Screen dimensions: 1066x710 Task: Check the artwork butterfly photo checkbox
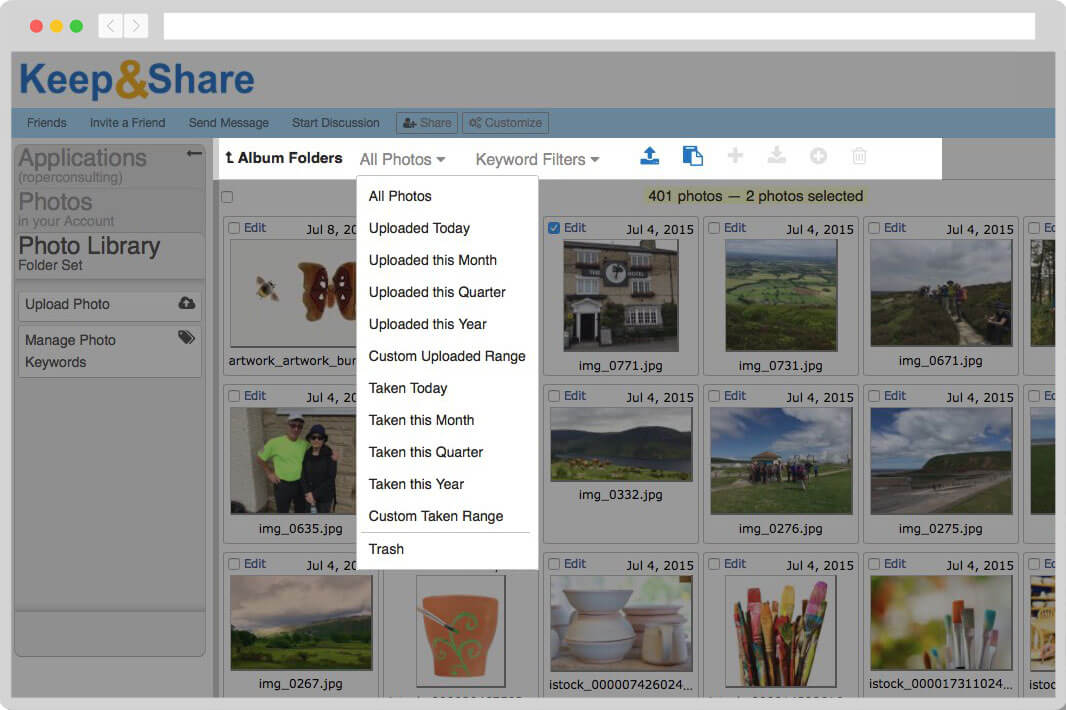(234, 228)
